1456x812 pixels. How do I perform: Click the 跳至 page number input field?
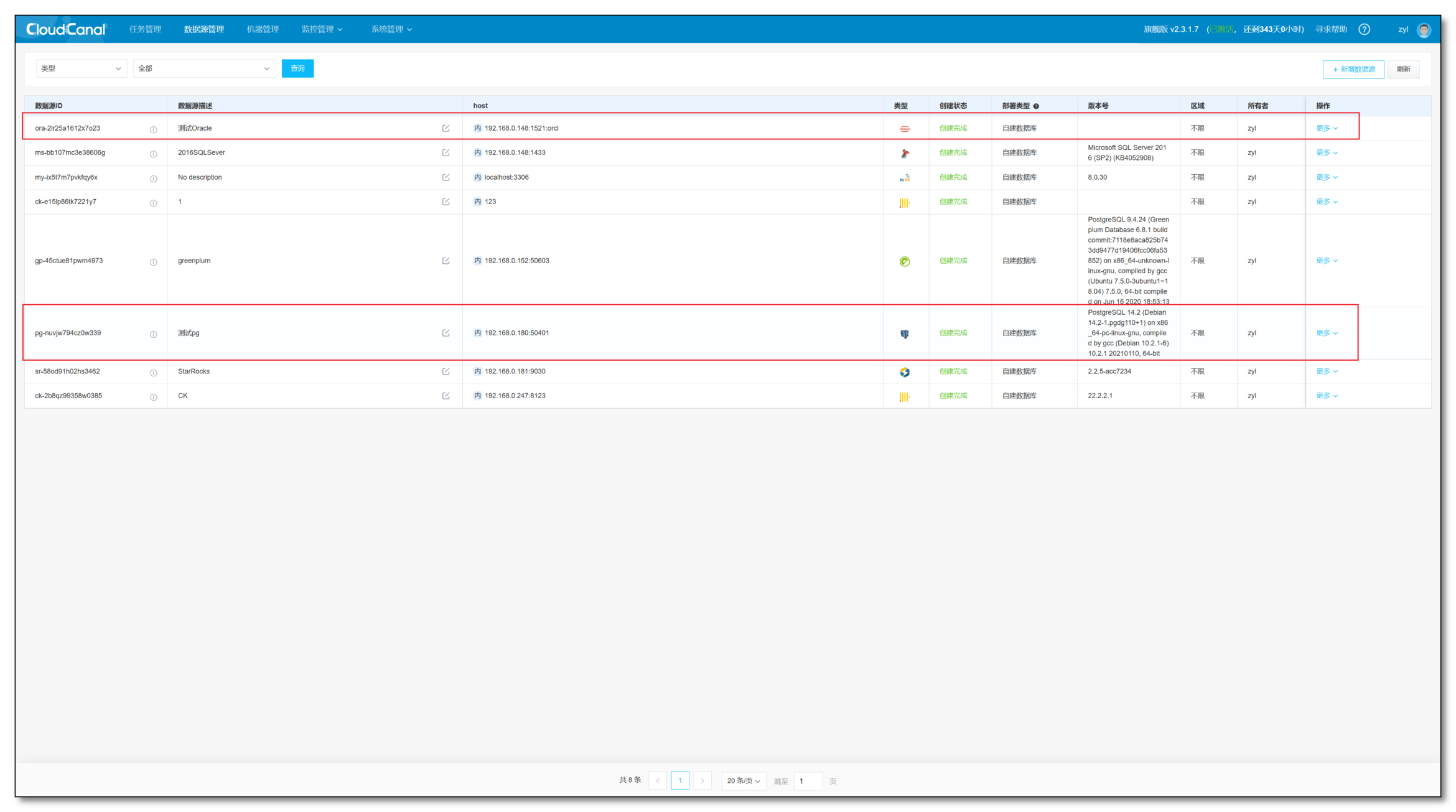click(808, 781)
